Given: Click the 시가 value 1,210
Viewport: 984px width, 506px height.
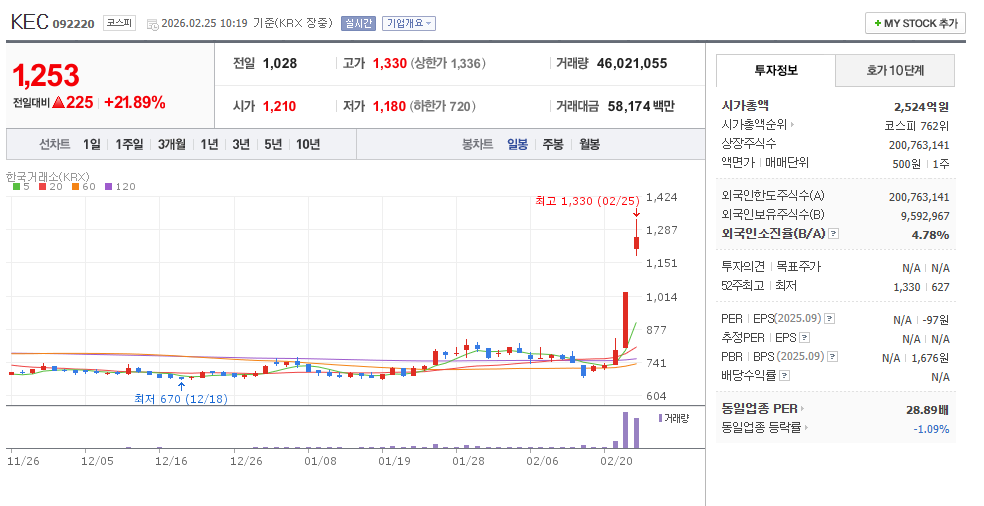Looking at the screenshot, I should click(280, 106).
